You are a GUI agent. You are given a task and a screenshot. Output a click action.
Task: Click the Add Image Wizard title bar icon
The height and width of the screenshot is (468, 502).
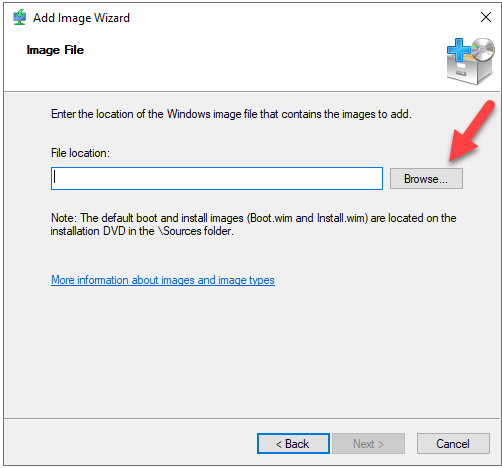click(20, 18)
